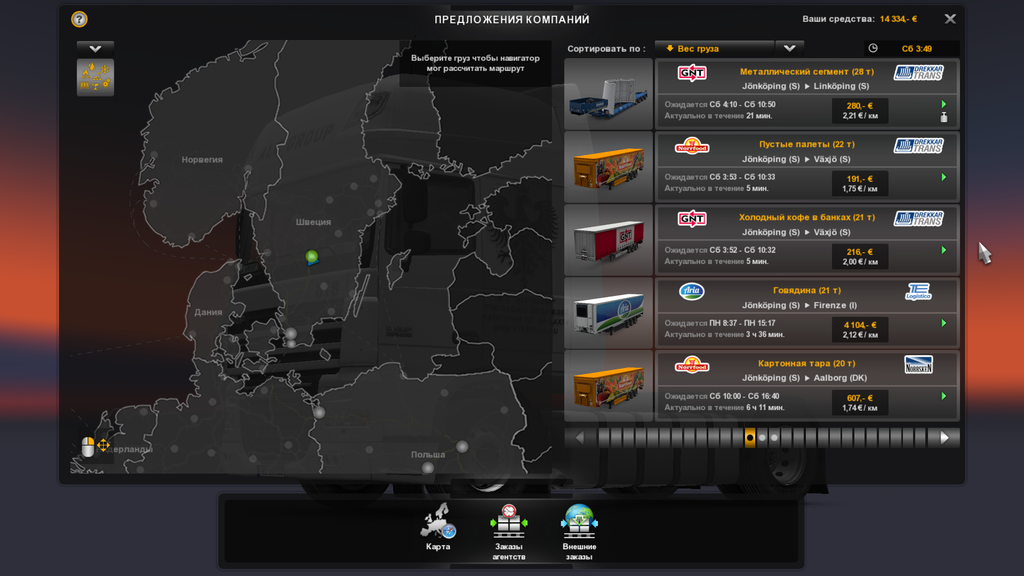Go to the previous offers page arrow
The width and height of the screenshot is (1024, 576).
[x=579, y=437]
